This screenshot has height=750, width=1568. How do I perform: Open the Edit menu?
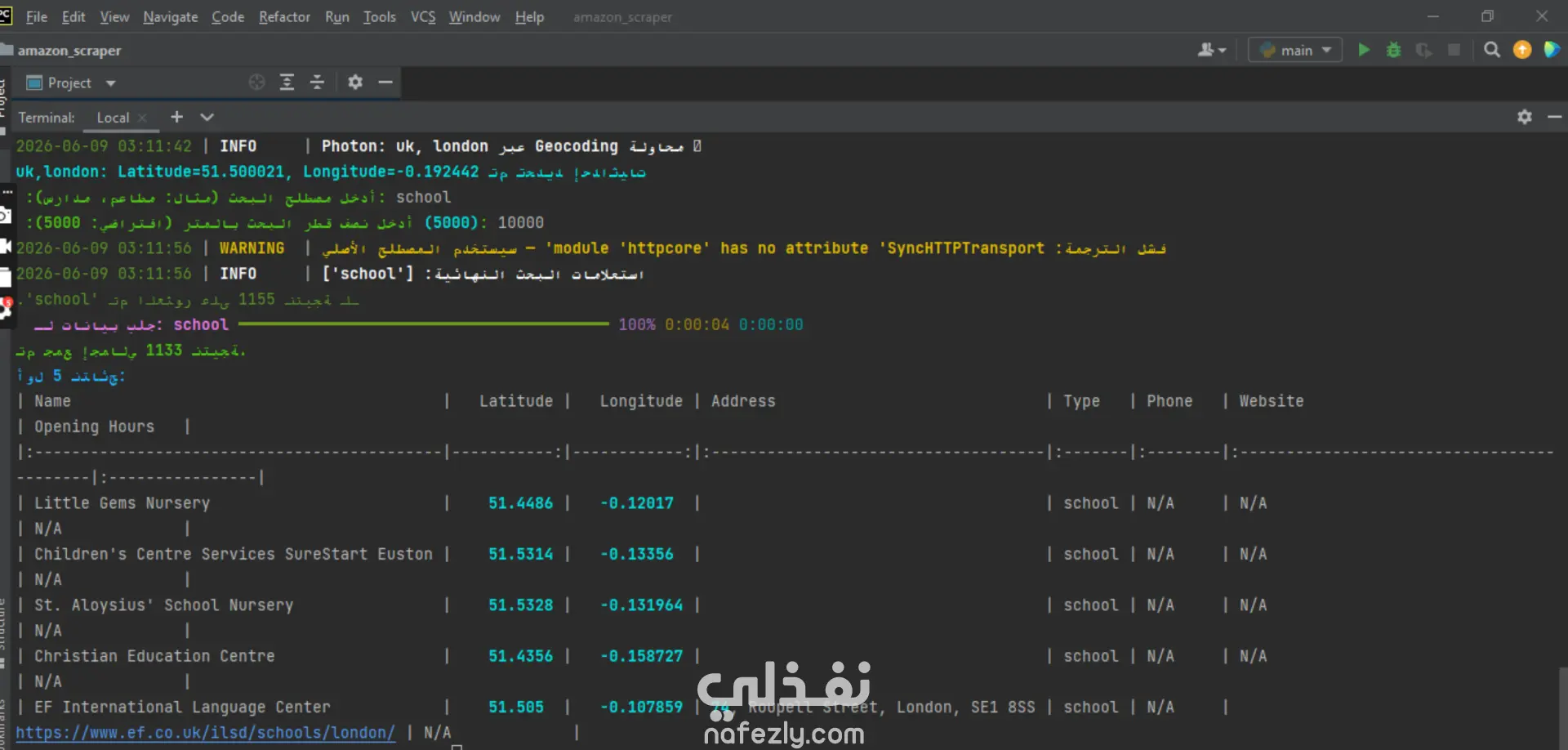click(73, 16)
